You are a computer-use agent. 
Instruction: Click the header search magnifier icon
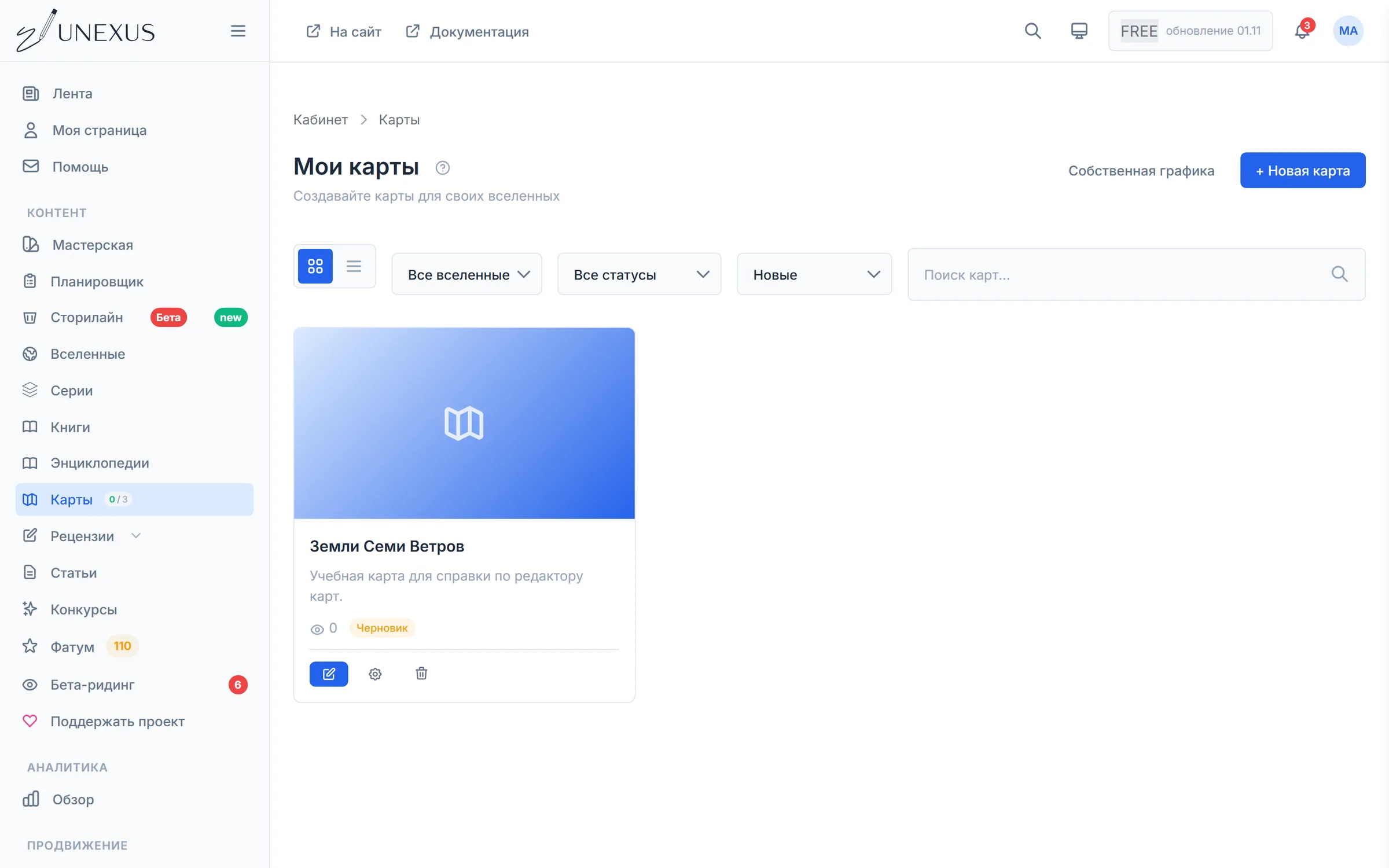pyautogui.click(x=1032, y=31)
